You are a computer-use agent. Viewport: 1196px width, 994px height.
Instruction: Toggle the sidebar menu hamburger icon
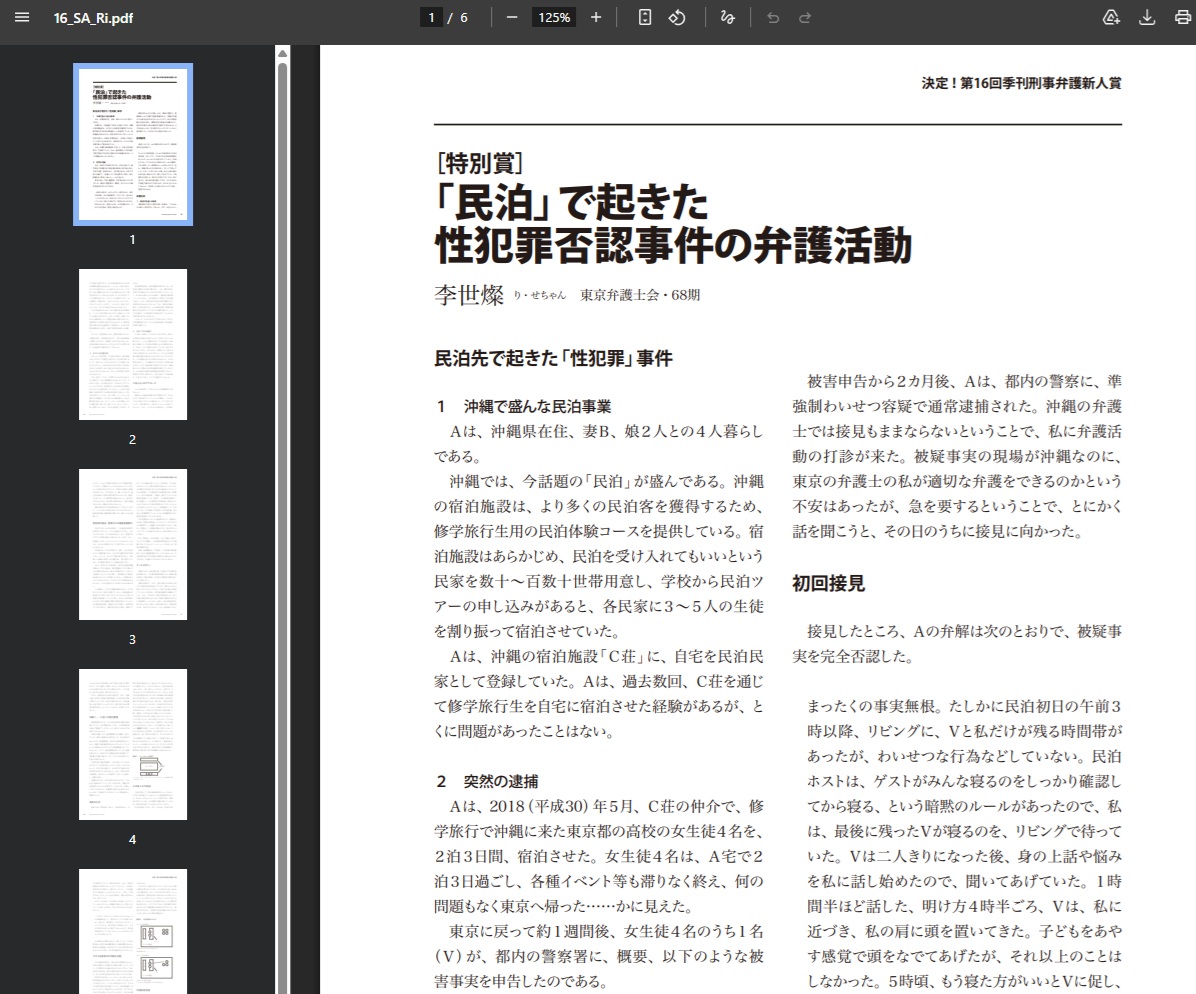[x=22, y=18]
